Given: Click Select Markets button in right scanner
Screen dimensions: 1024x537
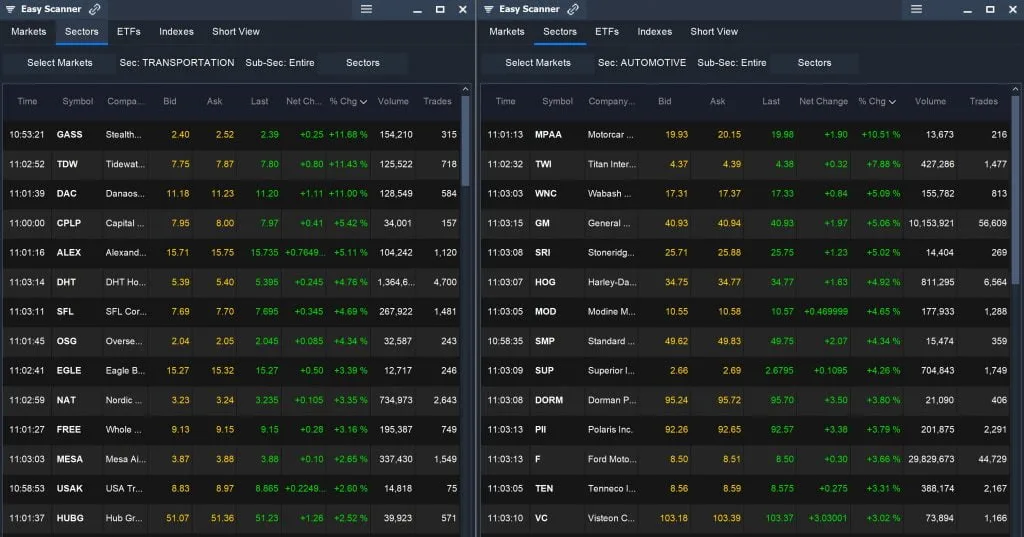Looking at the screenshot, I should (x=537, y=63).
